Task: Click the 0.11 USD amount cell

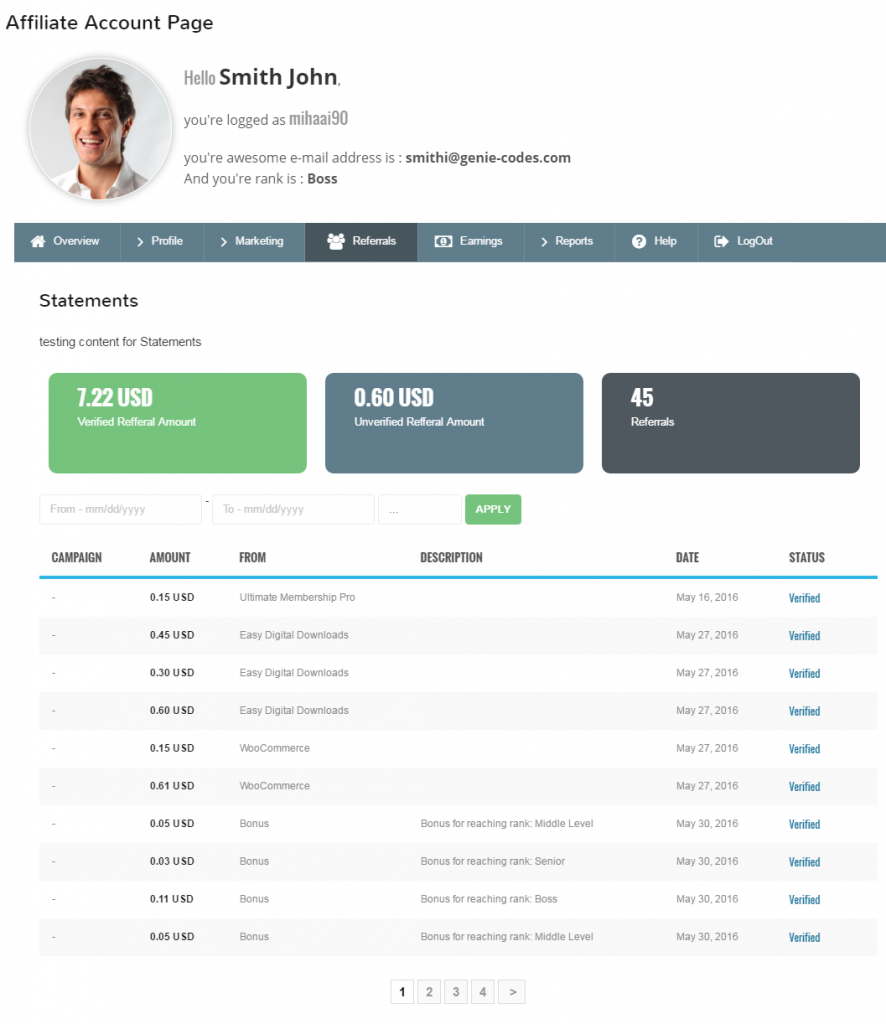Action: pyautogui.click(x=172, y=899)
